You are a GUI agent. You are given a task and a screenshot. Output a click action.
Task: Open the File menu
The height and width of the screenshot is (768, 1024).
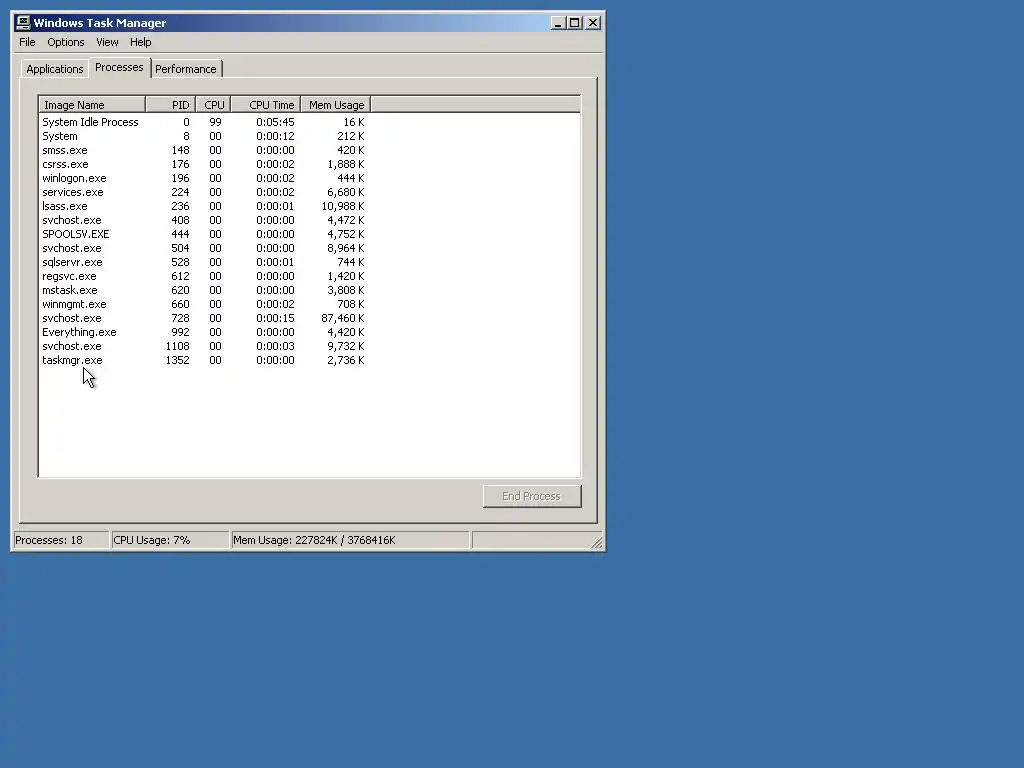tap(27, 42)
